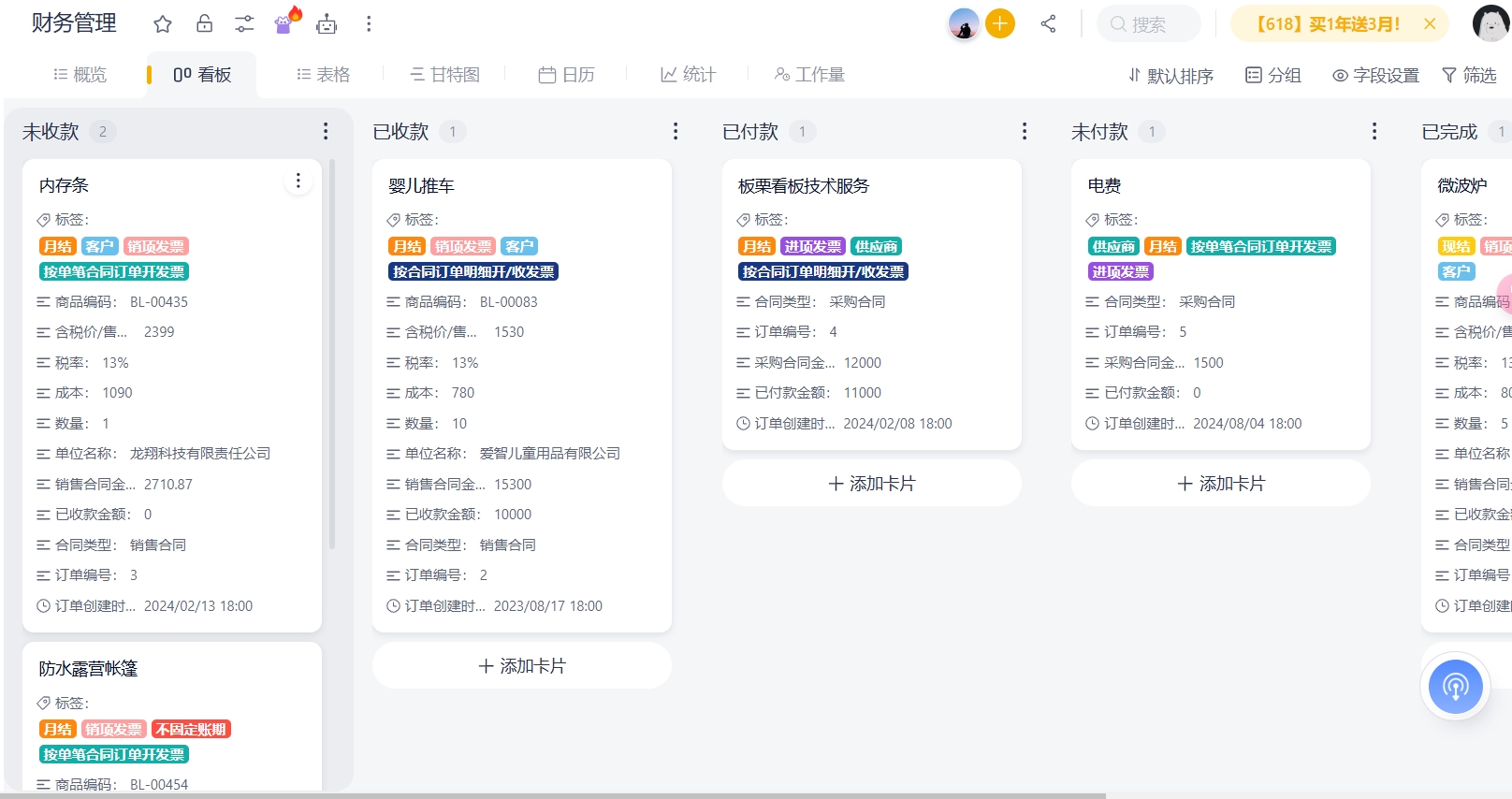The image size is (1512, 799).
Task: Click the 客户 tag on 内存条 card
Action: click(x=99, y=246)
